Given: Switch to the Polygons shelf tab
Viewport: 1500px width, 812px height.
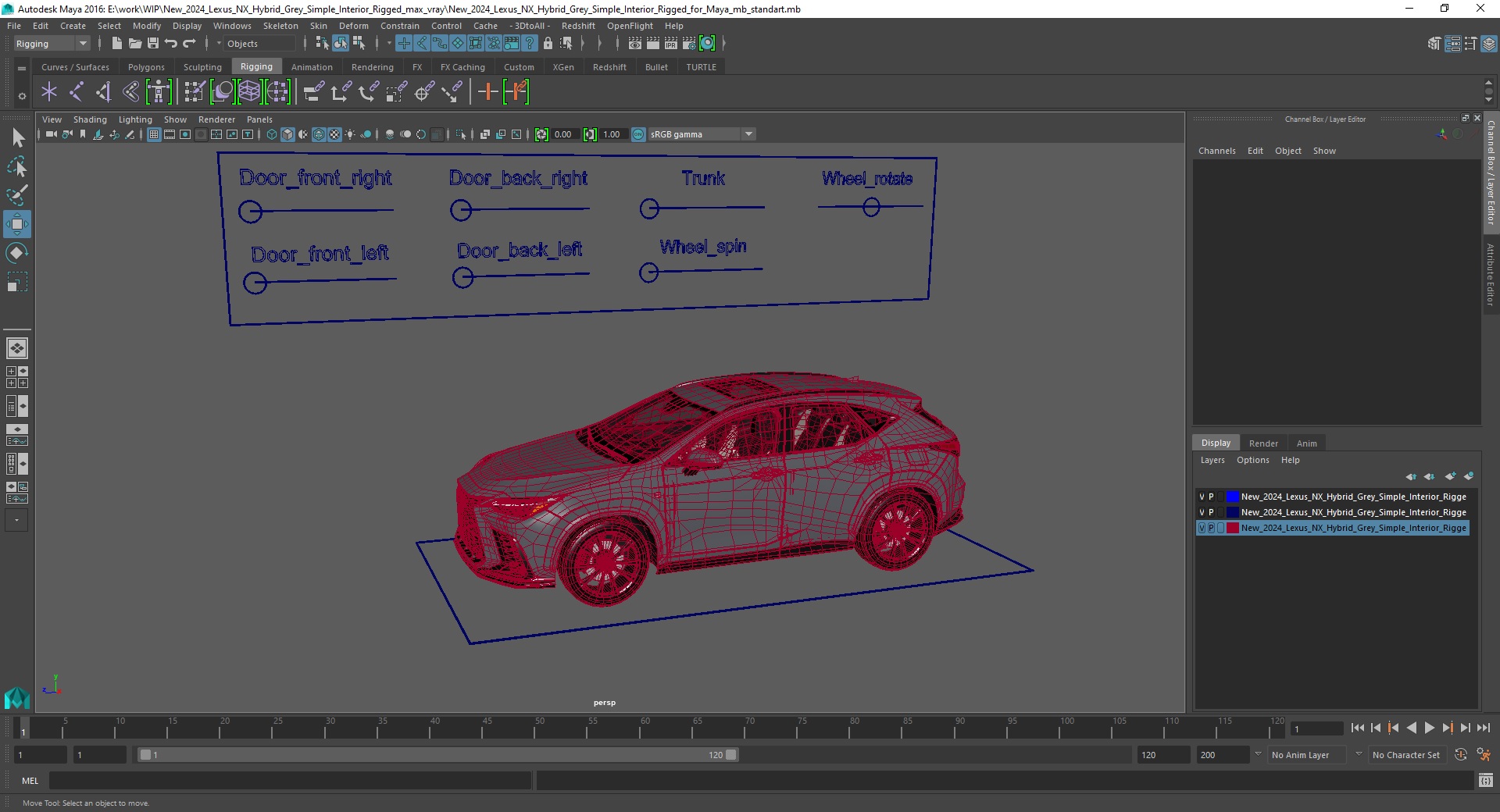Looking at the screenshot, I should 146,67.
